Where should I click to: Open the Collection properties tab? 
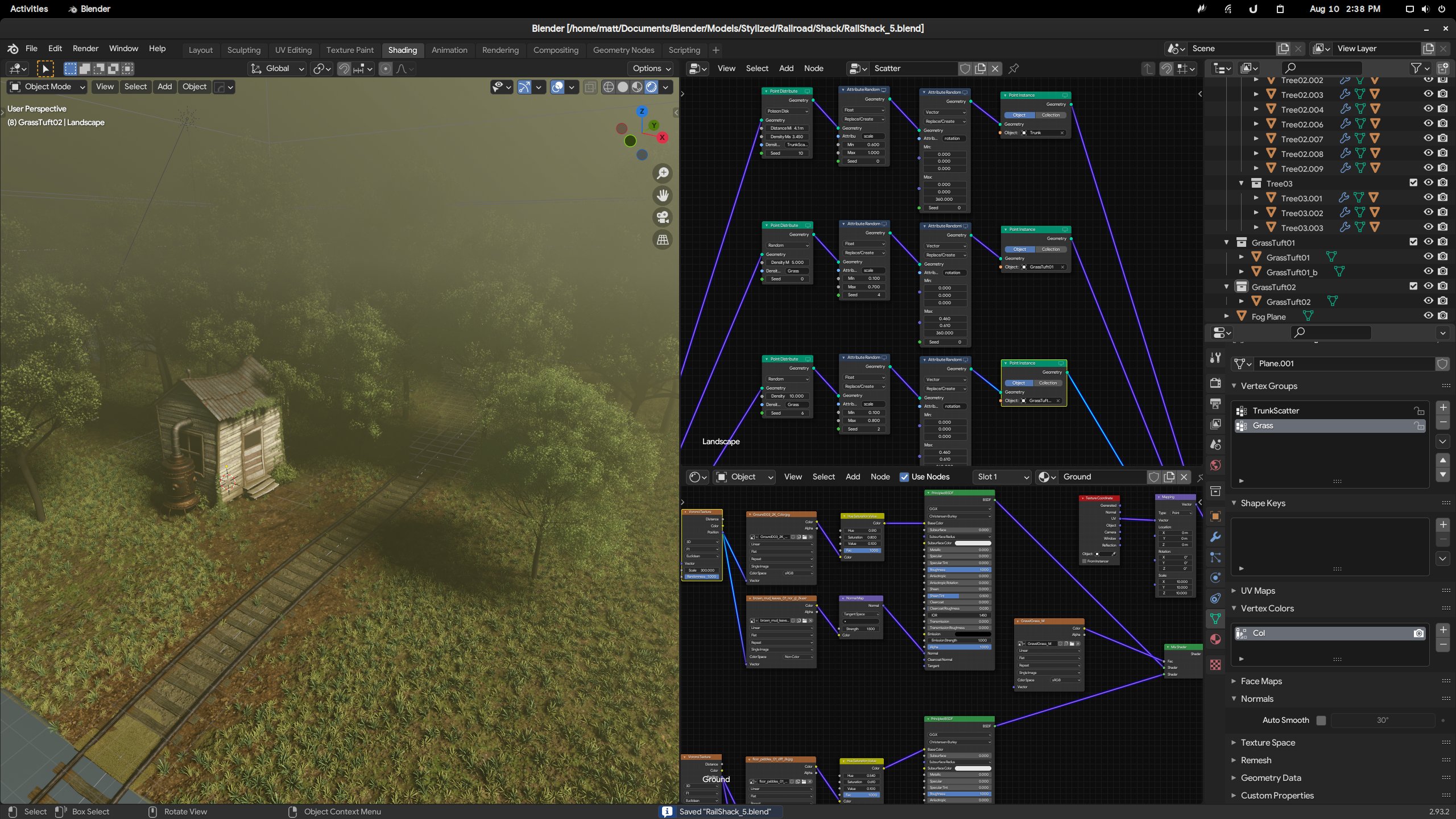pos(1215,491)
